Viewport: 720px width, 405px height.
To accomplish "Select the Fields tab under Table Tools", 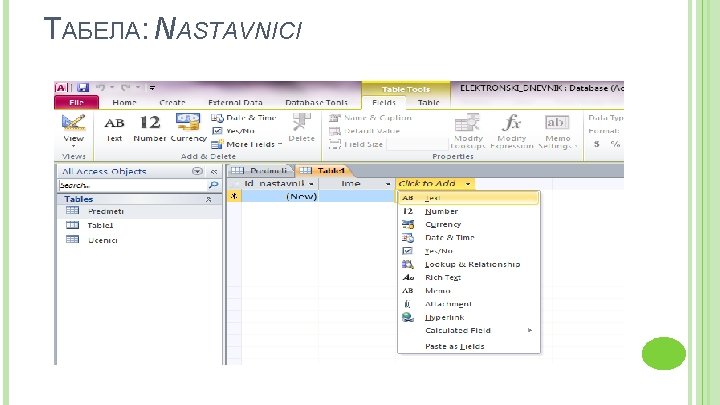I will pyautogui.click(x=384, y=102).
